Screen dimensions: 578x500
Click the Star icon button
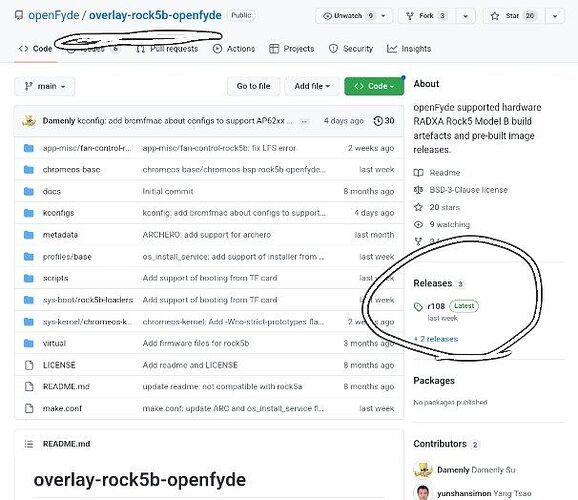tap(513, 16)
